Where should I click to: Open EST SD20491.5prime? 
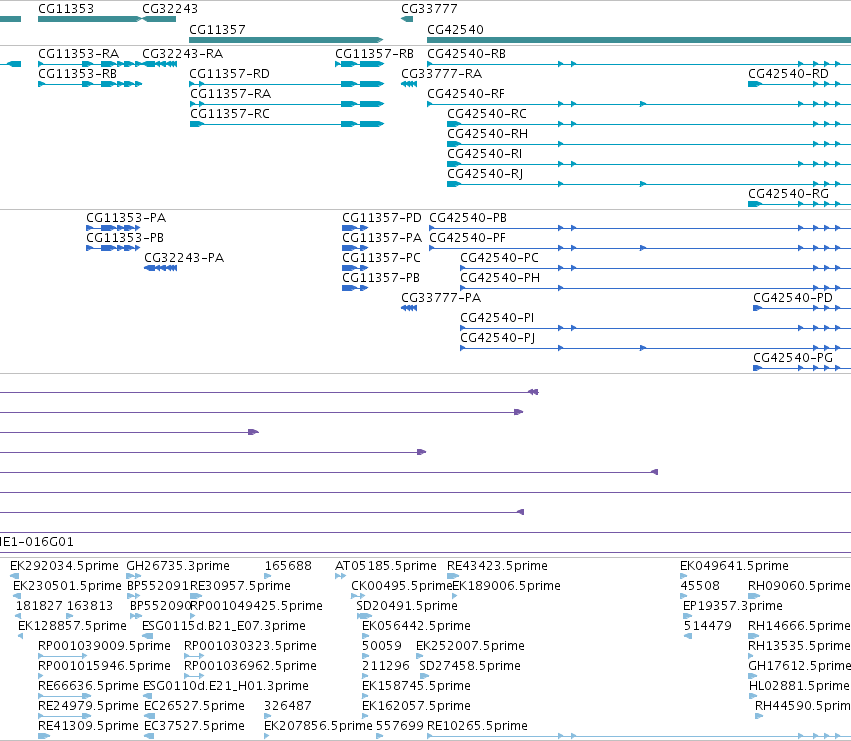(x=407, y=606)
